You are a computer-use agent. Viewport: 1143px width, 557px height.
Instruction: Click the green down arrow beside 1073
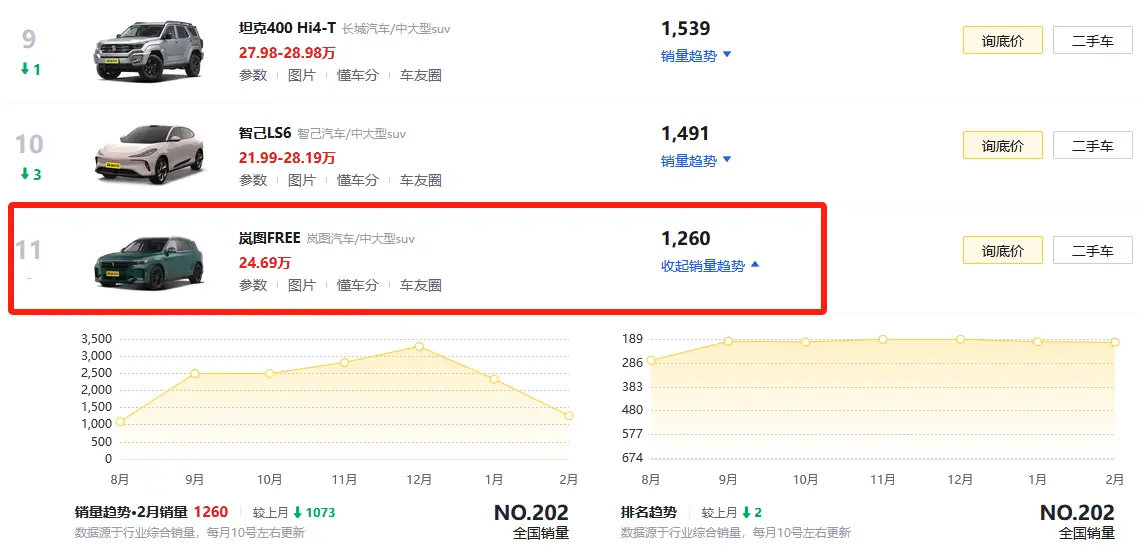(297, 513)
